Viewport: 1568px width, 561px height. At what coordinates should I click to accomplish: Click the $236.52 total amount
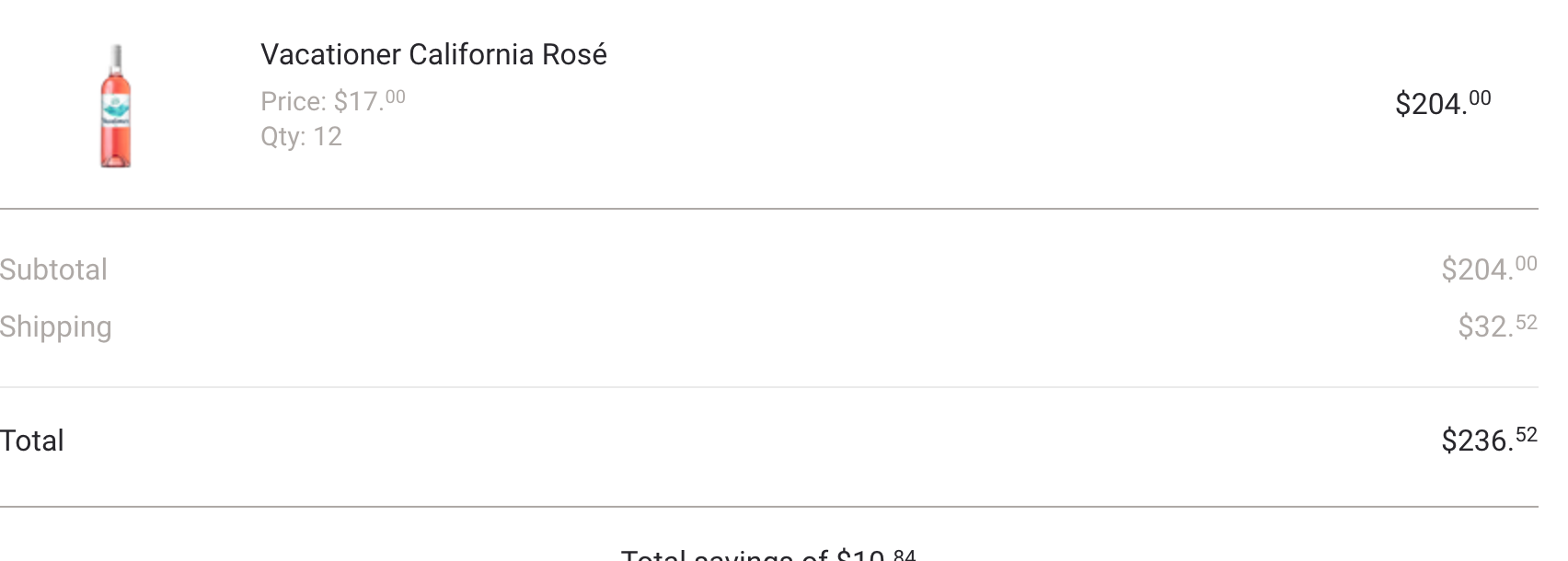1489,440
